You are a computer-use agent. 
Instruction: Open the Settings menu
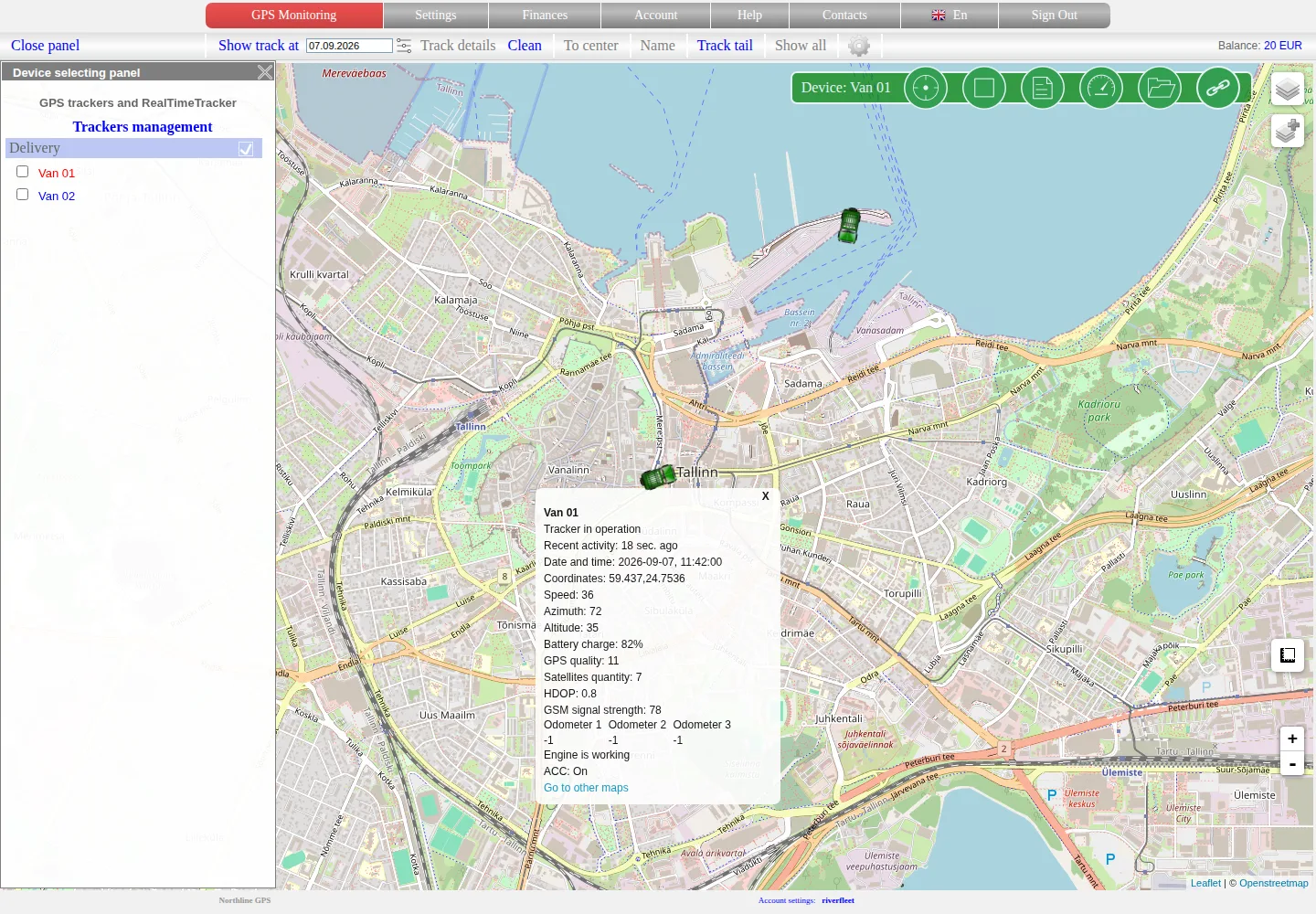click(436, 16)
